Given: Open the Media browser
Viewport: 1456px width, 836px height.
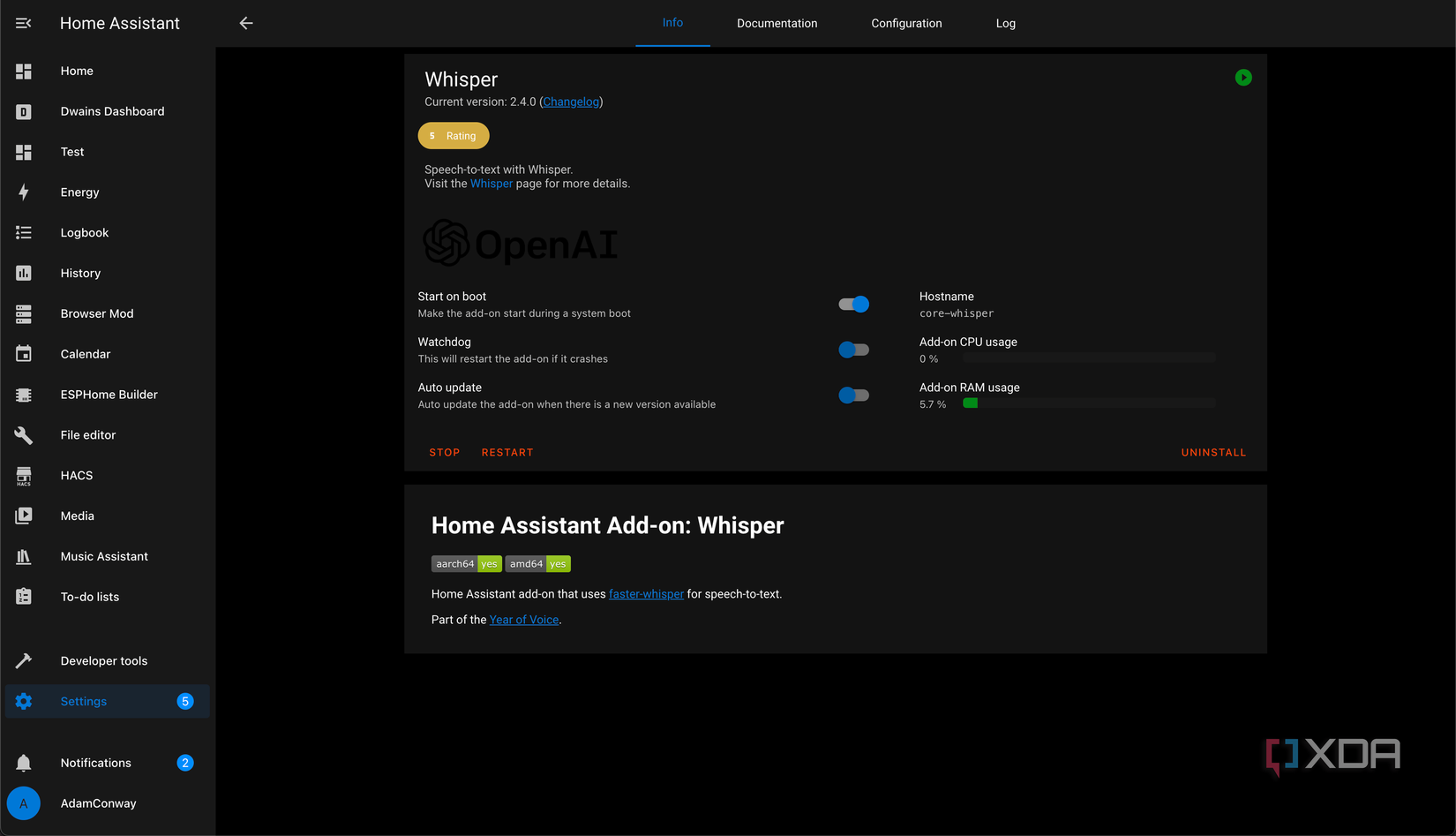Looking at the screenshot, I should tap(78, 516).
